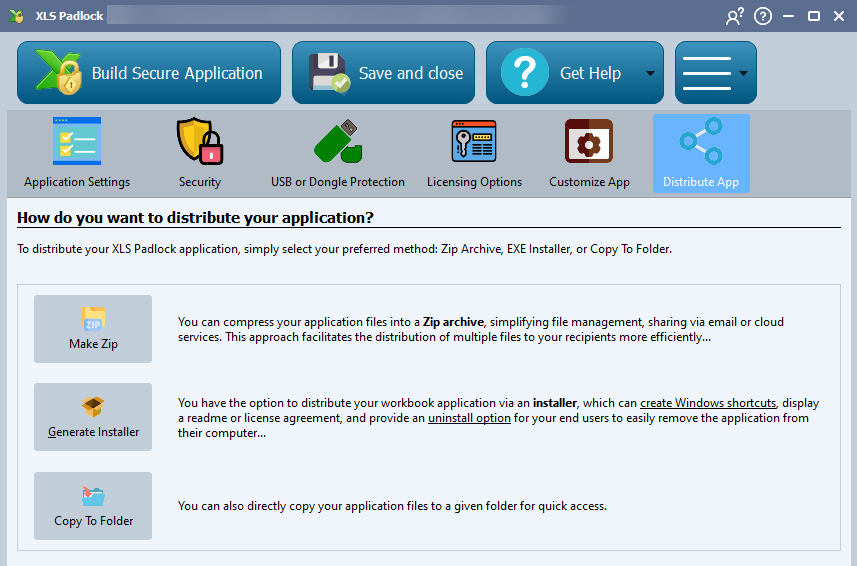Image resolution: width=857 pixels, height=566 pixels.
Task: Click Generate Installer button
Action: point(93,417)
